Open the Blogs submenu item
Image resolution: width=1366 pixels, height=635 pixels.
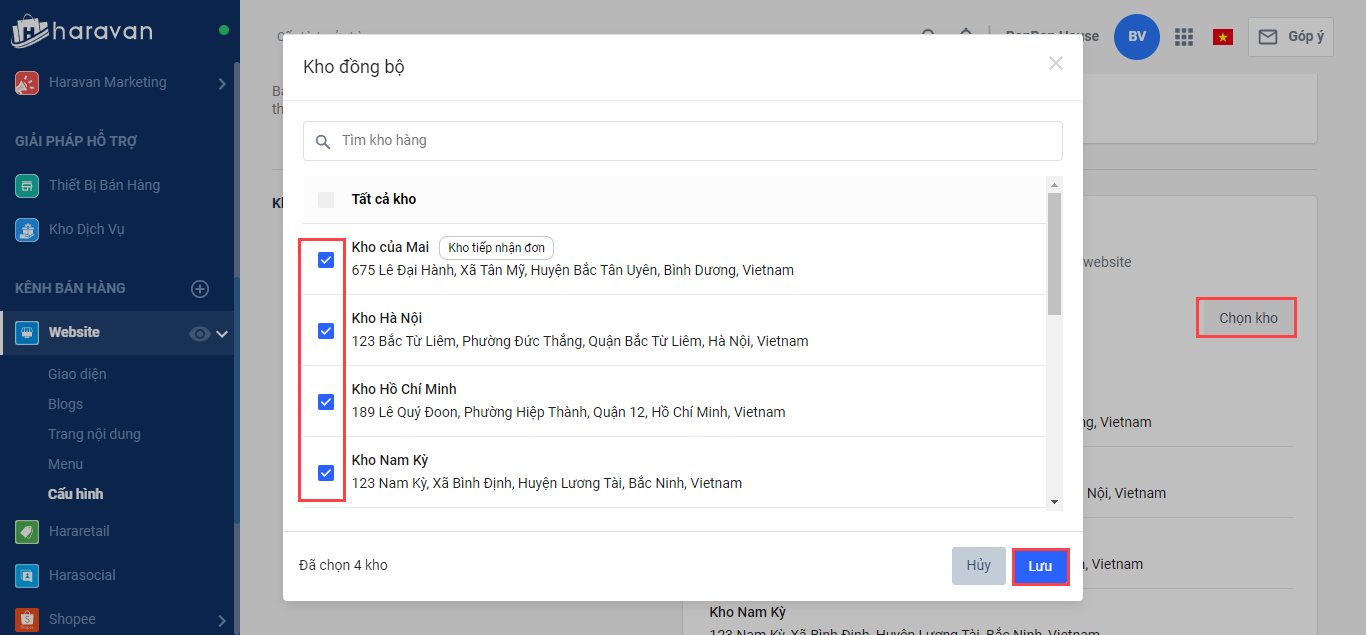(66, 404)
